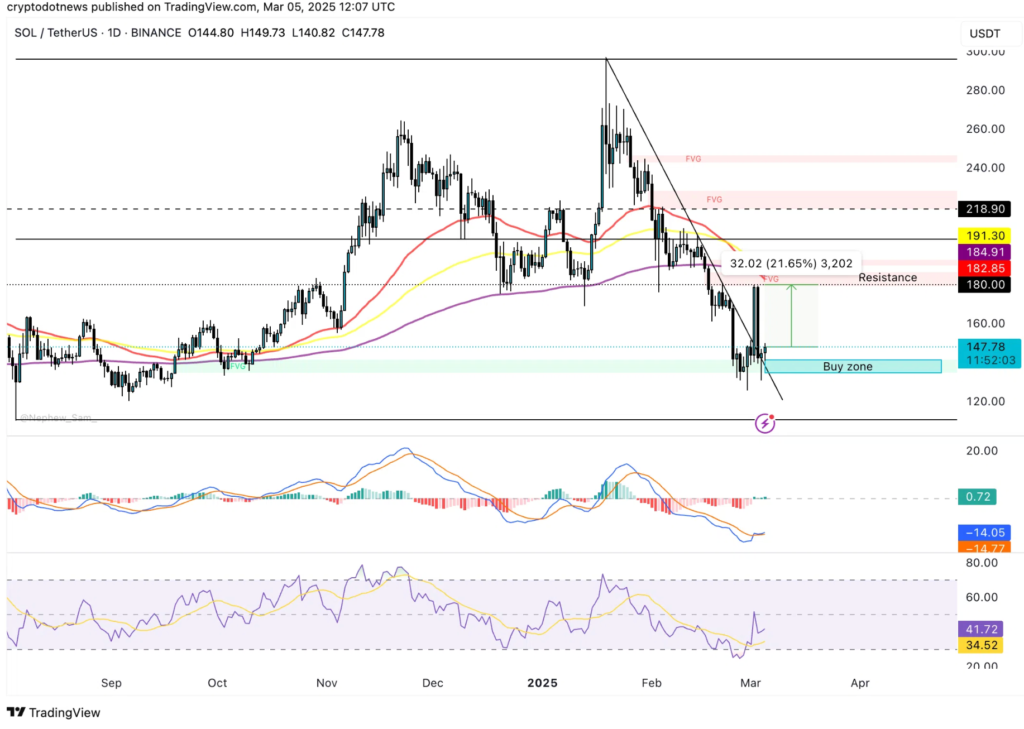Screen dimensions: 1024x729
Task: Click the purple lightning bolt event icon
Action: [x=766, y=423]
